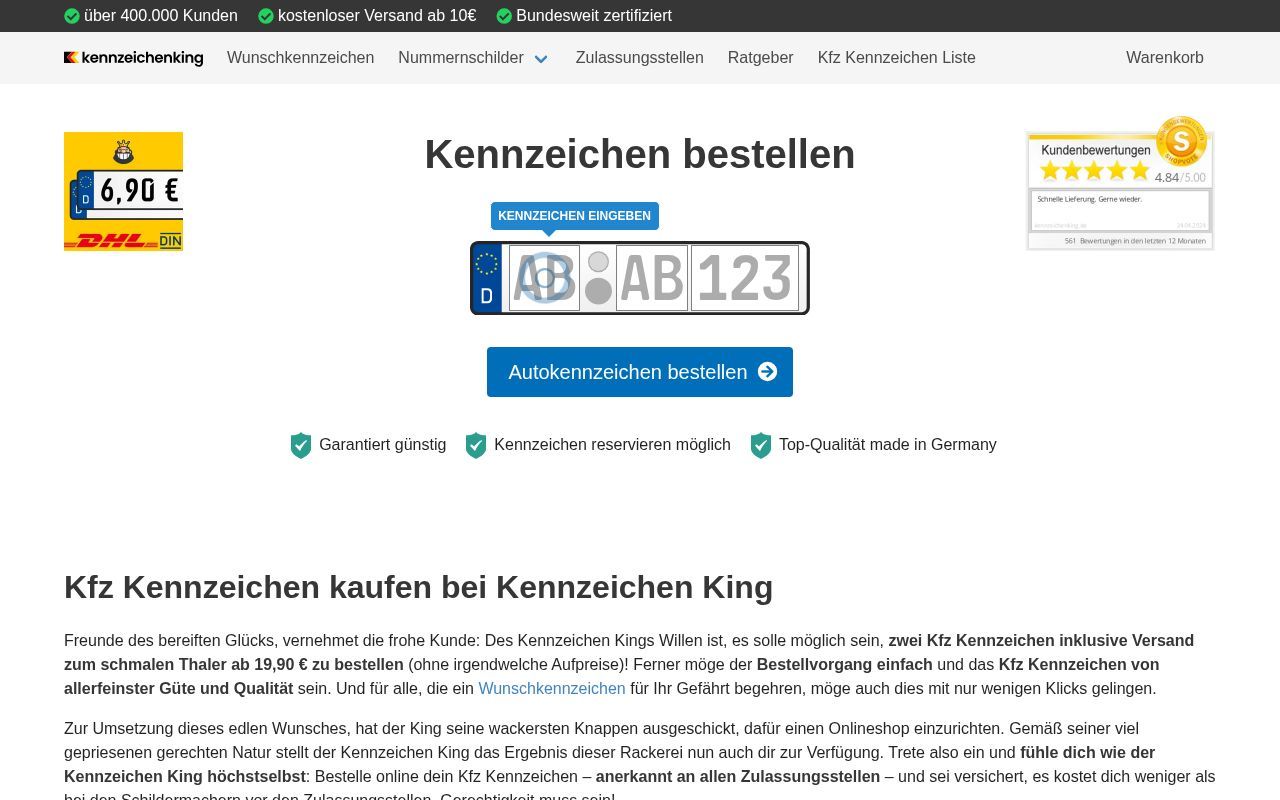1280x800 pixels.
Task: Click the 6,90 € DHL promo image
Action: [123, 191]
